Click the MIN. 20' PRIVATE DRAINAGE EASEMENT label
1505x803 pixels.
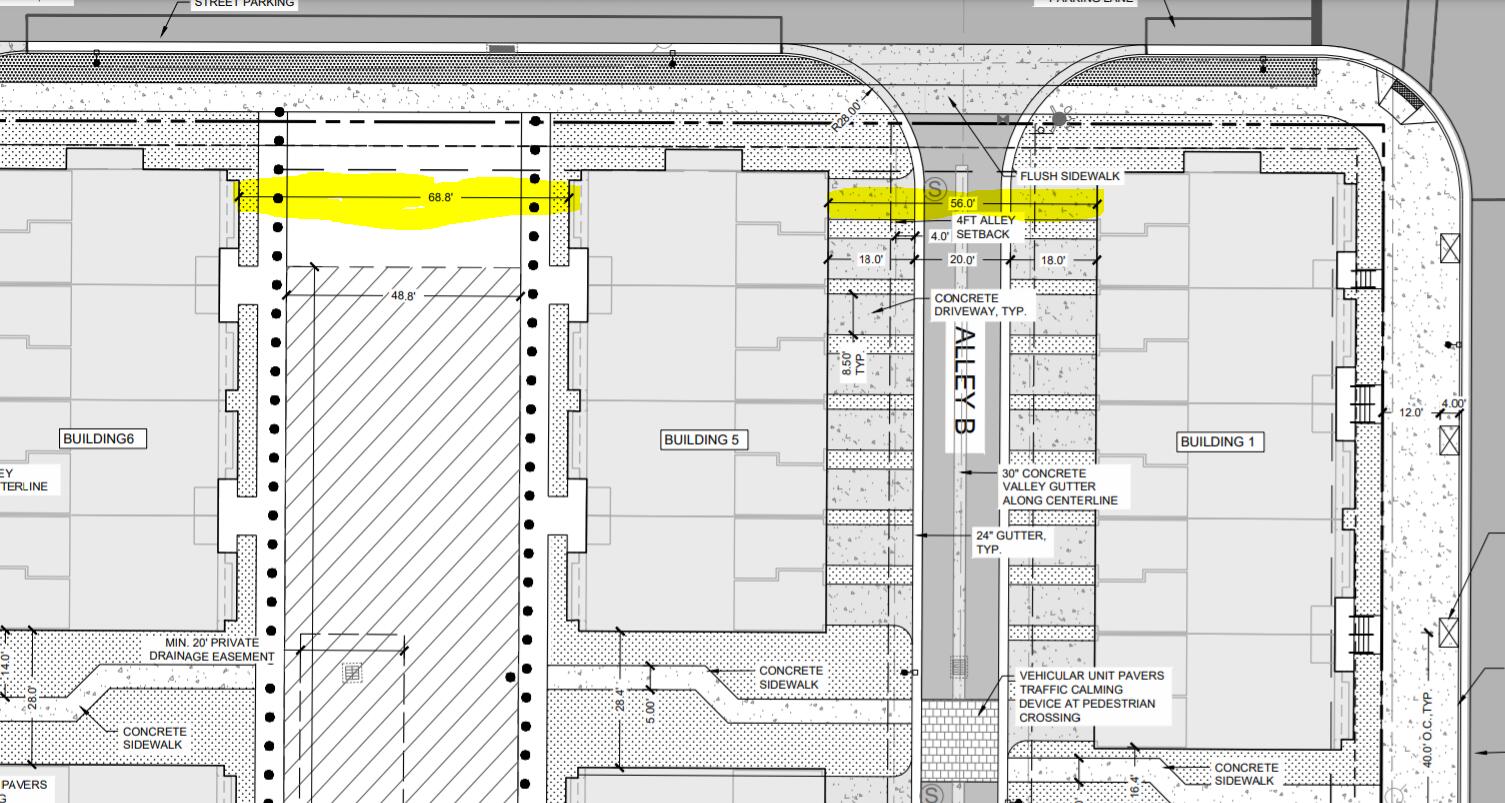point(211,649)
